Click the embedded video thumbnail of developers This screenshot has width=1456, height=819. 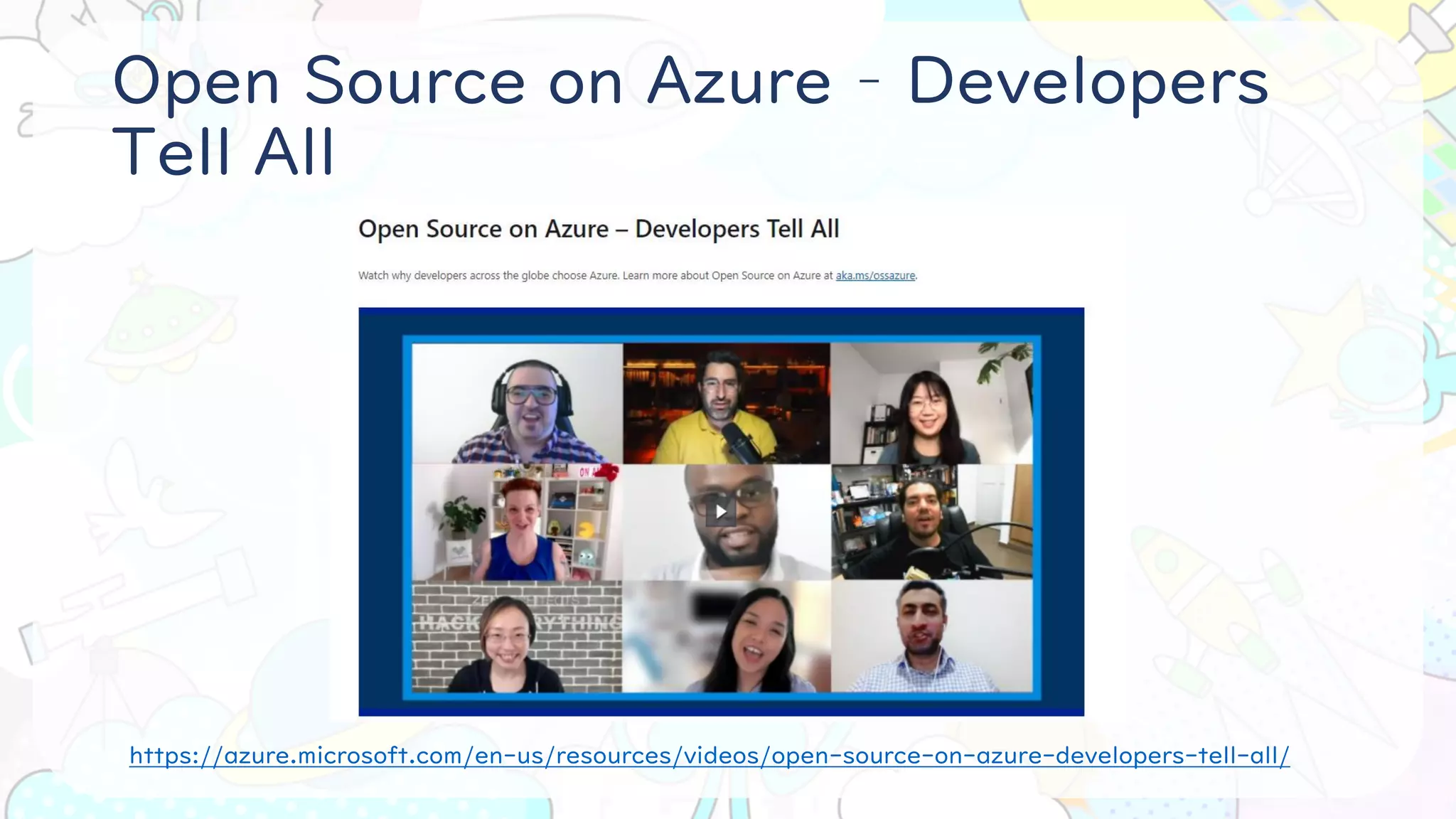pyautogui.click(x=721, y=511)
